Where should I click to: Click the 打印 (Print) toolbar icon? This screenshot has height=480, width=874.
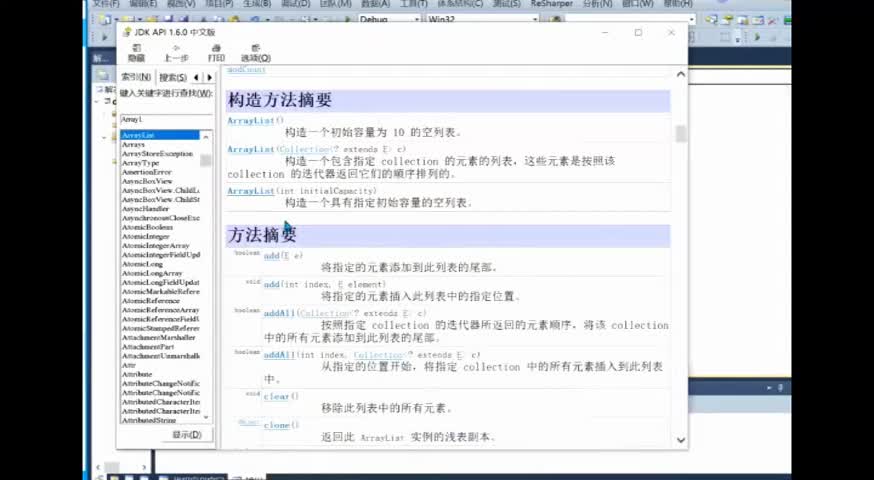[x=216, y=53]
